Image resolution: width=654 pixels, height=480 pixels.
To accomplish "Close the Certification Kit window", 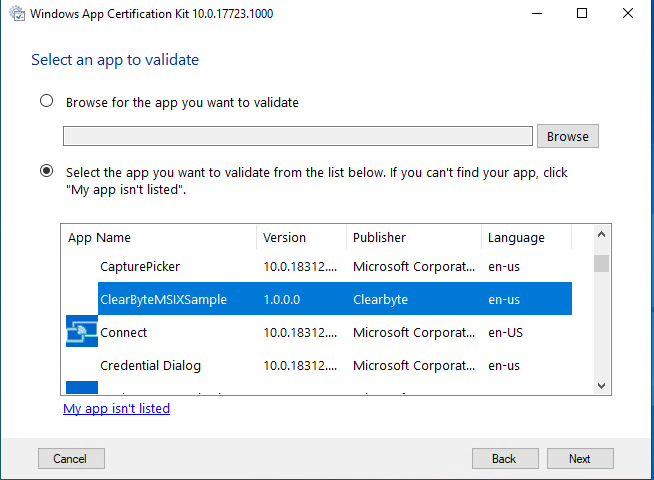I will click(628, 13).
